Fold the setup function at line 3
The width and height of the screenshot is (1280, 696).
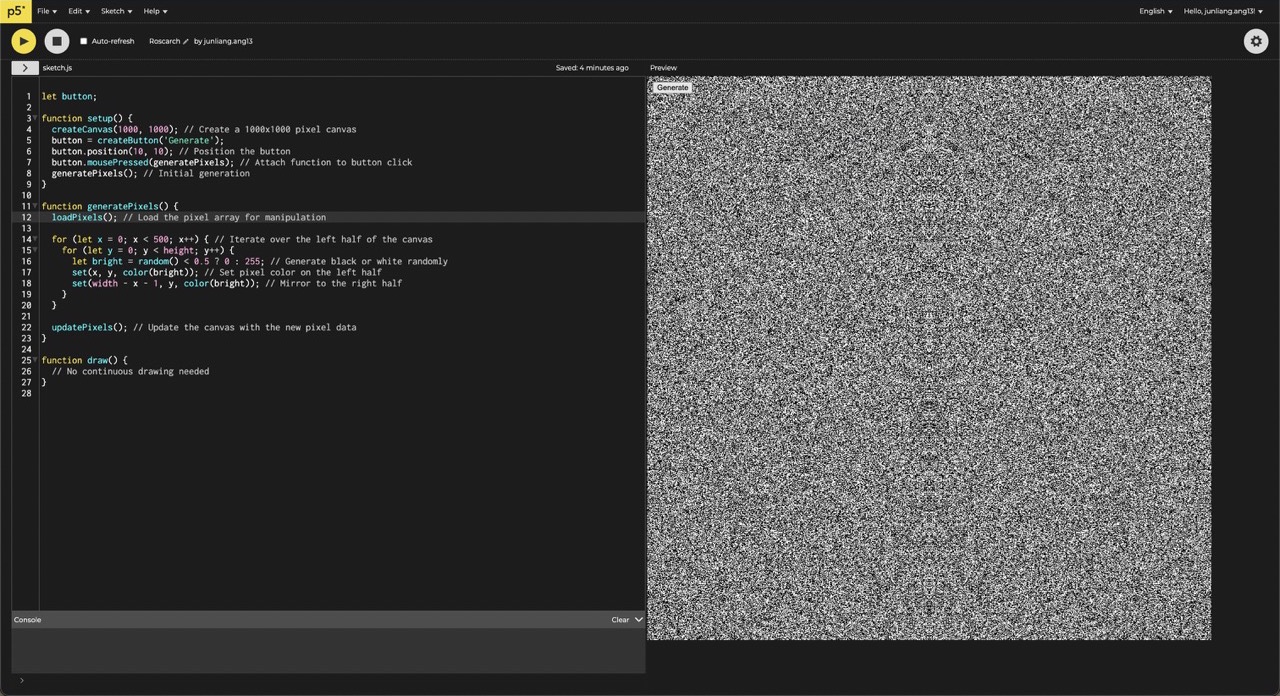(35, 118)
